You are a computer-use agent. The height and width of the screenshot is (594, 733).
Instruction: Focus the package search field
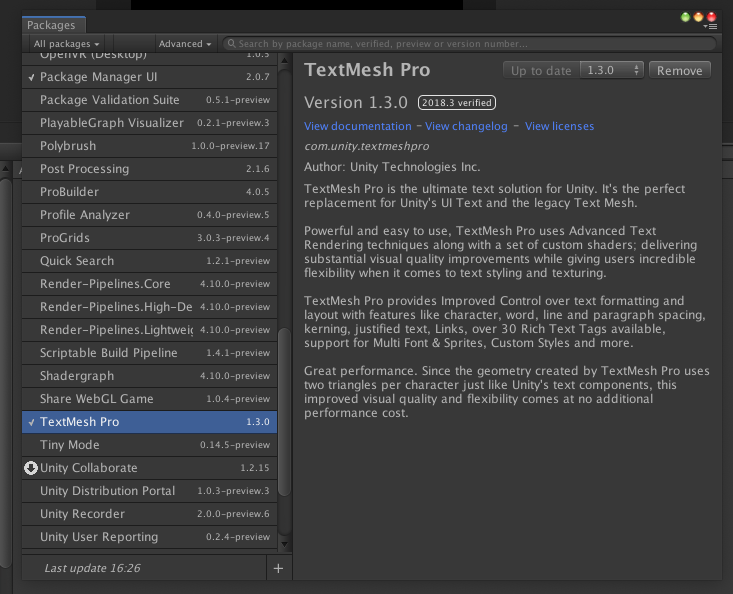pos(469,43)
